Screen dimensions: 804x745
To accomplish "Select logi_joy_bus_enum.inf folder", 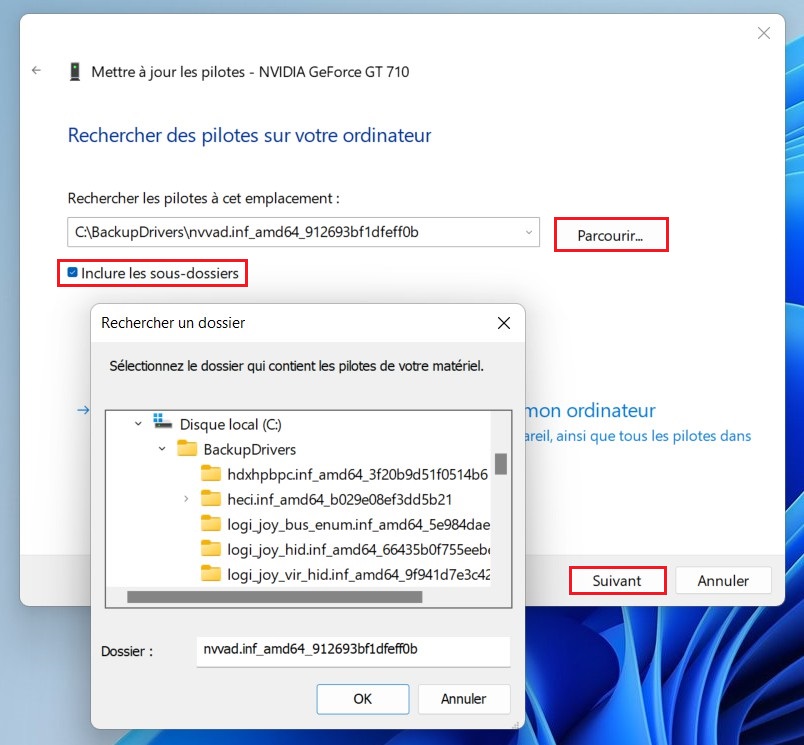I will (x=358, y=525).
